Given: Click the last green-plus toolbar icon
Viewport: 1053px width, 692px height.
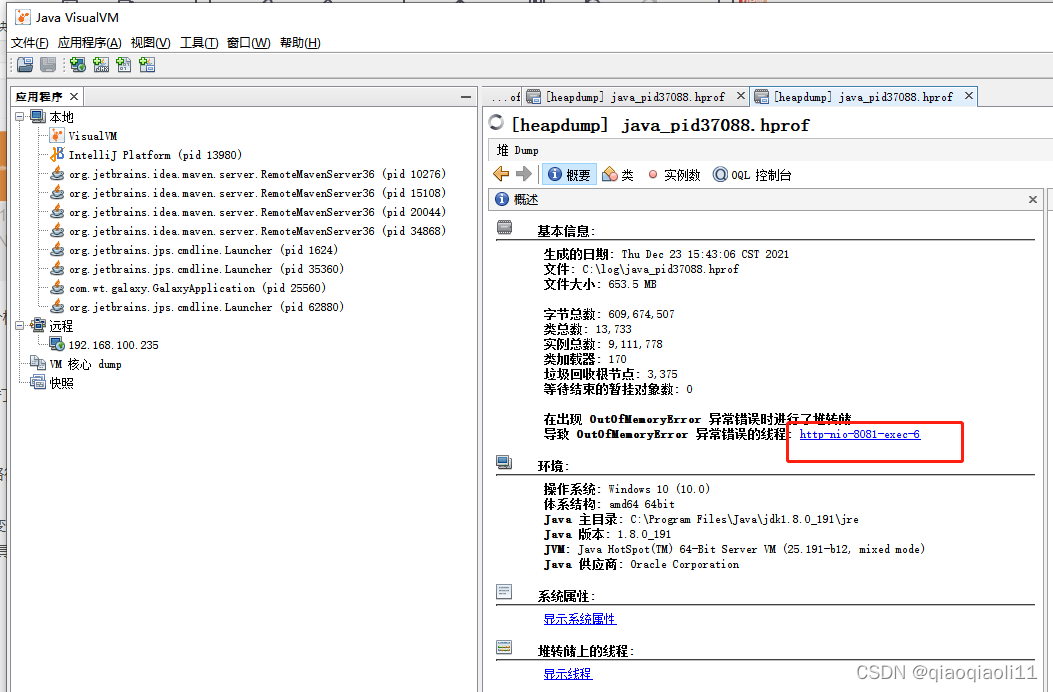Looking at the screenshot, I should [x=147, y=64].
